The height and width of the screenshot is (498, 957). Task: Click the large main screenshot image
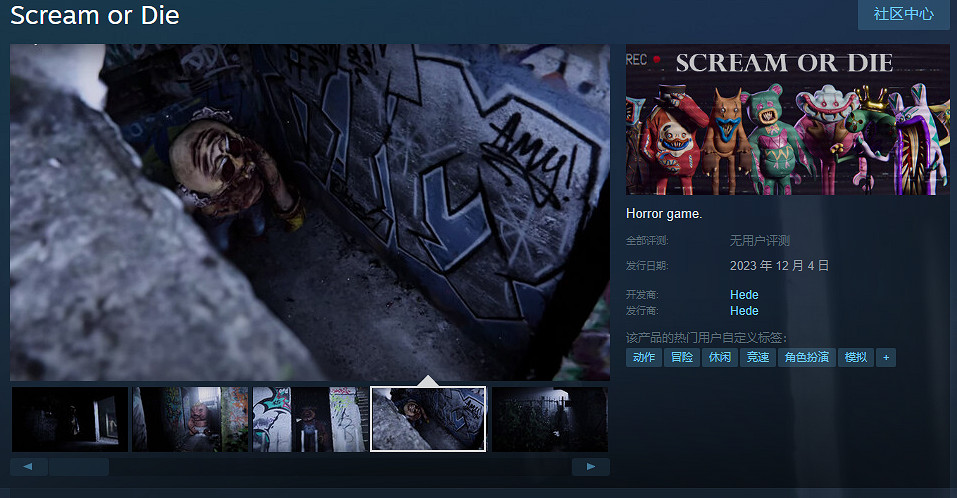[x=310, y=212]
